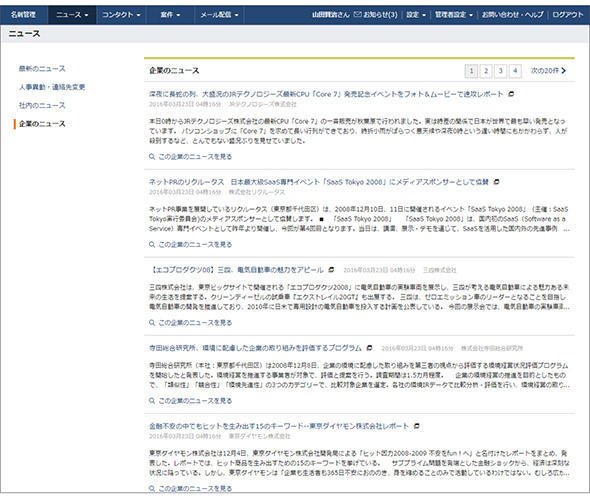590x498 pixels.
Task: Expand the ニュース dropdown in navbar
Action: pyautogui.click(x=72, y=15)
